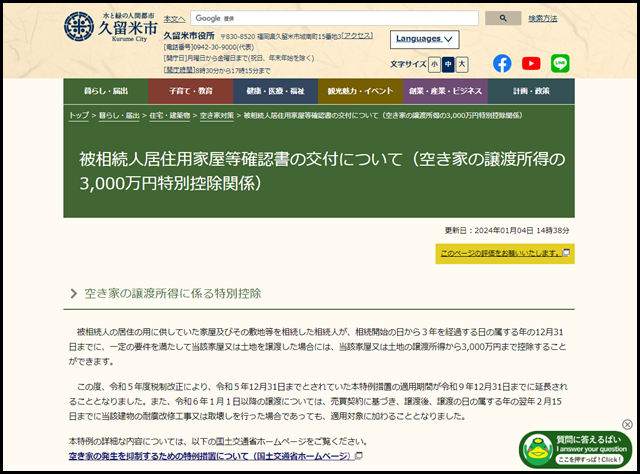The height and width of the screenshot is (474, 640).
Task: Open the Facebook page icon
Action: click(502, 64)
